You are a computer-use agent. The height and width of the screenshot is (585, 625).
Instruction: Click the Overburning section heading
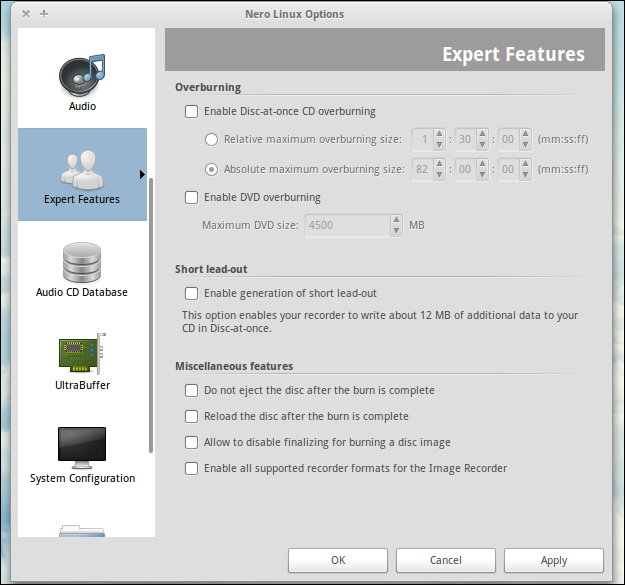[x=208, y=87]
